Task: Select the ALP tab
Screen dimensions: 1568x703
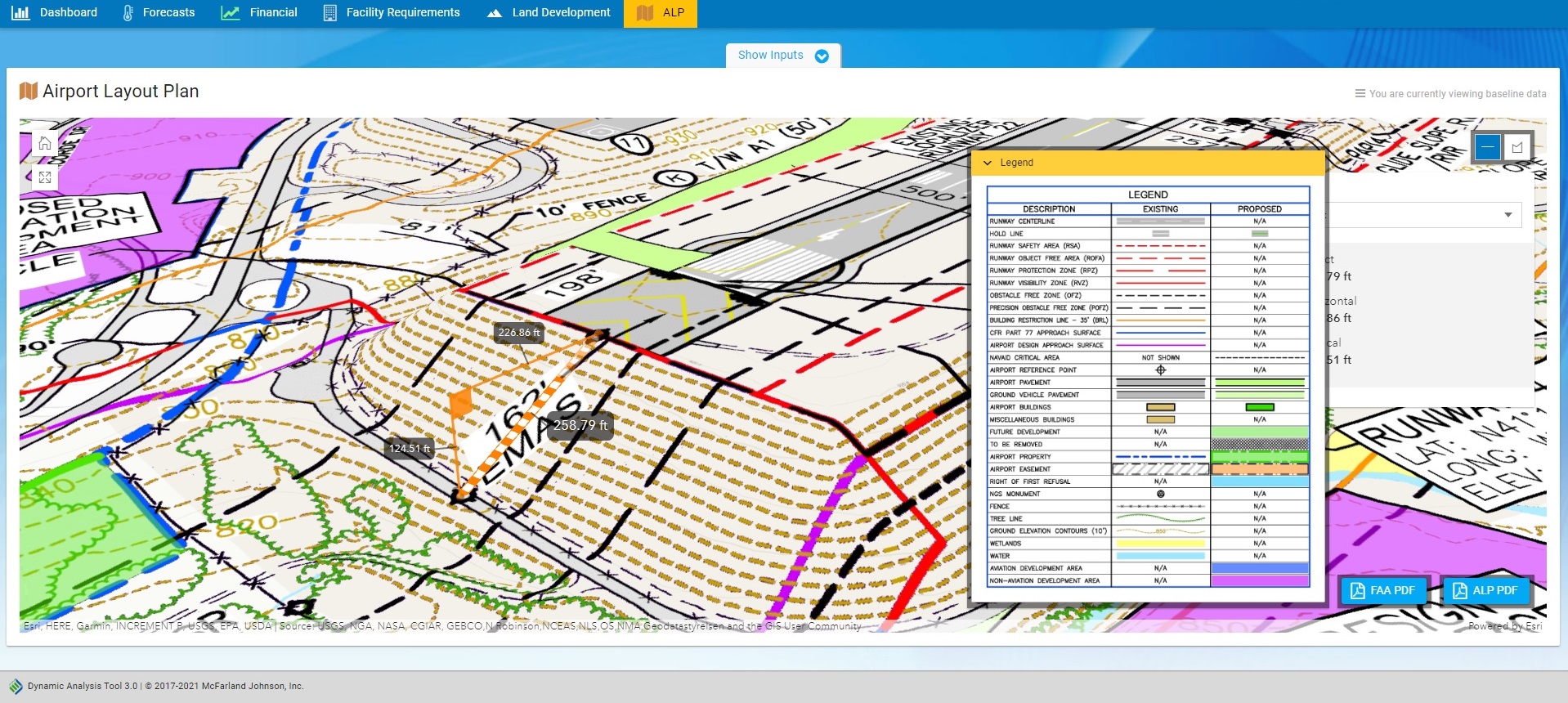Action: click(x=661, y=12)
